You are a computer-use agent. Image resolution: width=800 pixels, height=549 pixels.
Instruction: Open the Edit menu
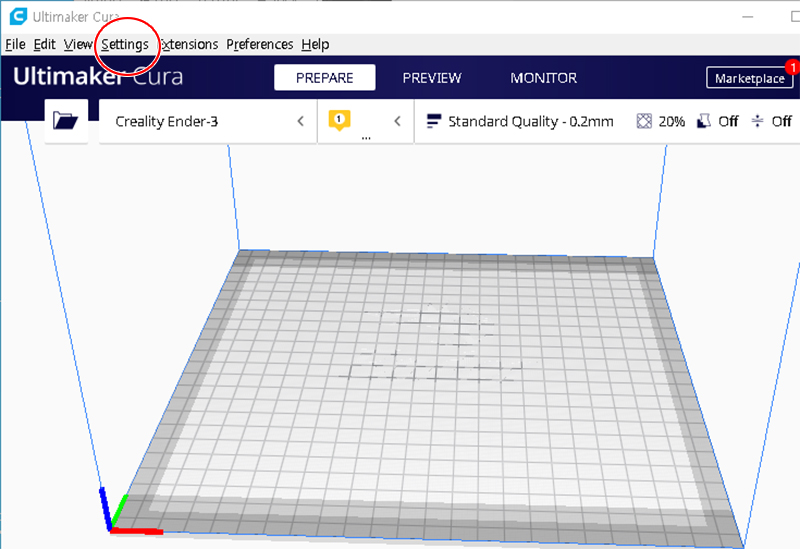(x=44, y=44)
